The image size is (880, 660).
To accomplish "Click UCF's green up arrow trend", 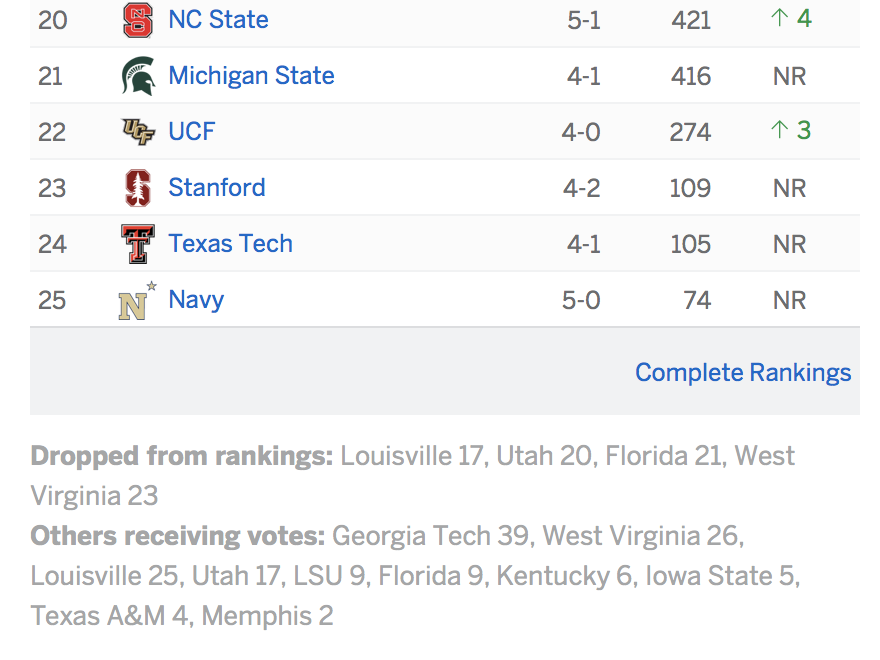I will point(791,130).
